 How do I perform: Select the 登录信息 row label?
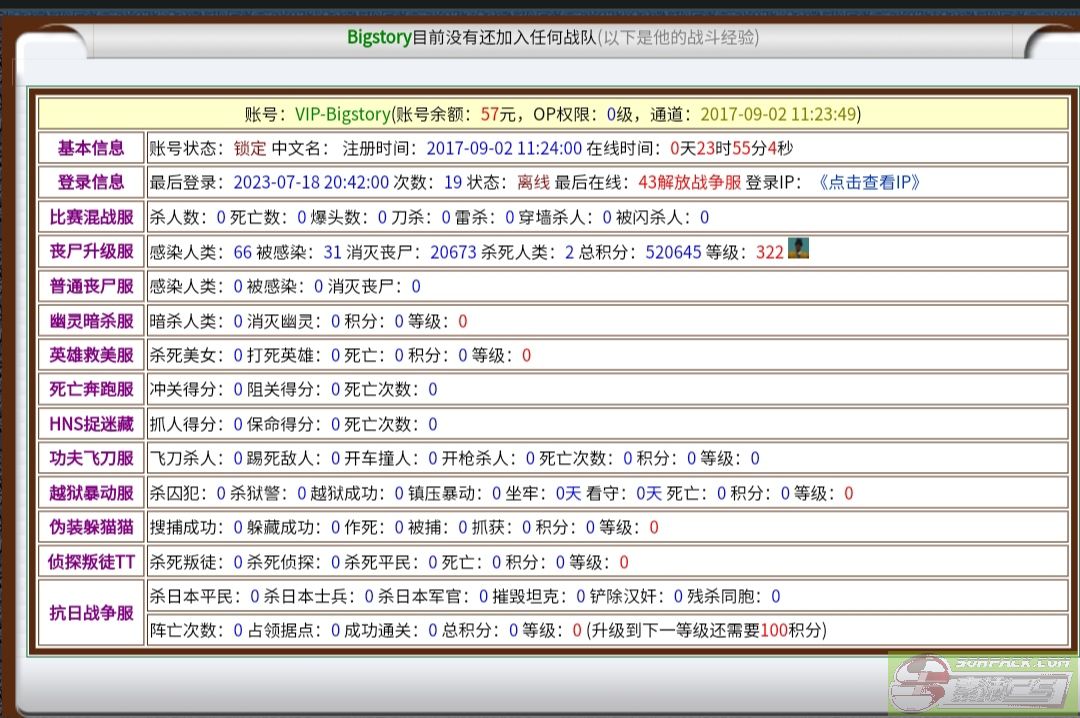91,183
